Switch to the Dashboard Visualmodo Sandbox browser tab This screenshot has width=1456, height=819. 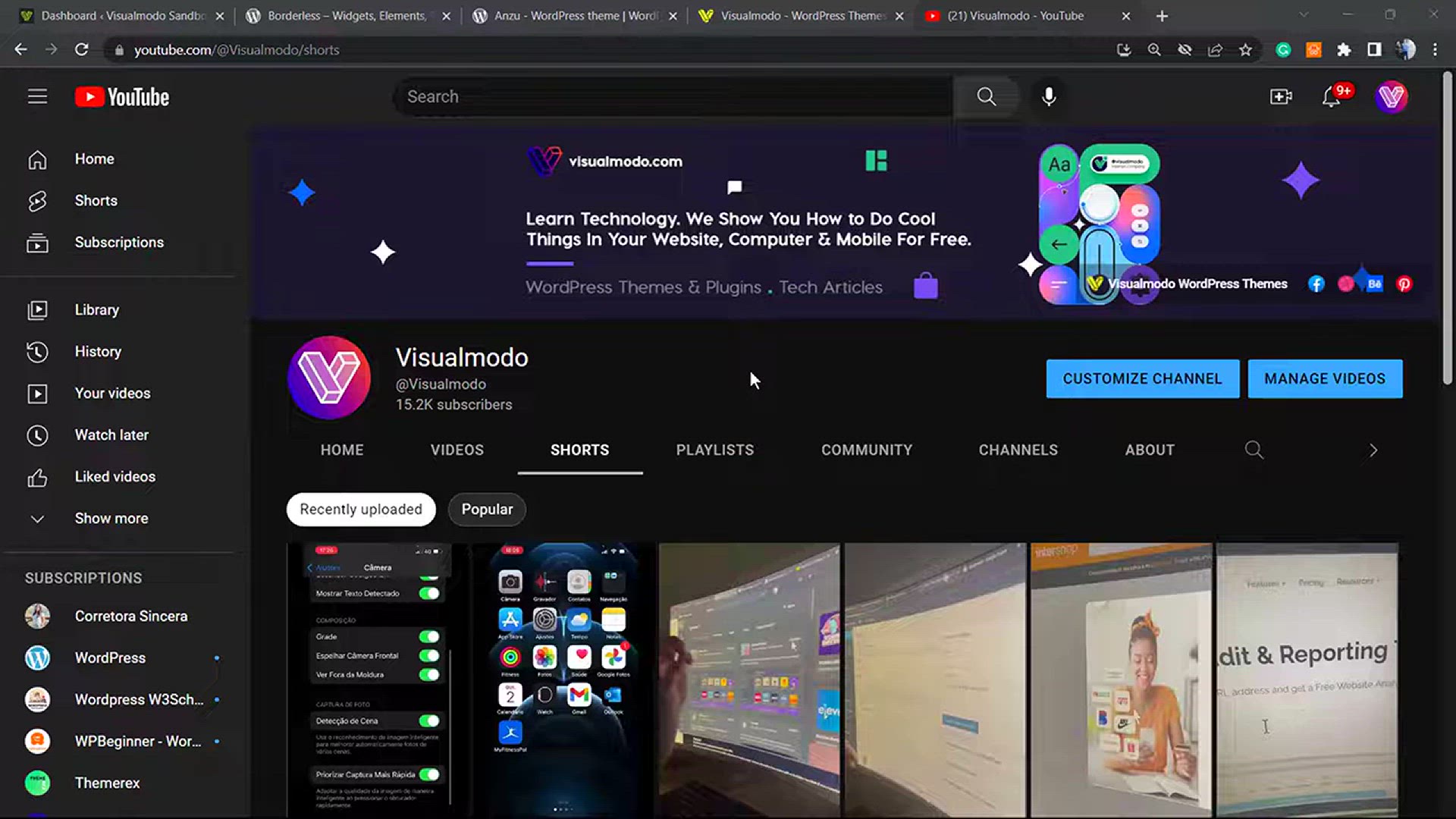pyautogui.click(x=121, y=15)
